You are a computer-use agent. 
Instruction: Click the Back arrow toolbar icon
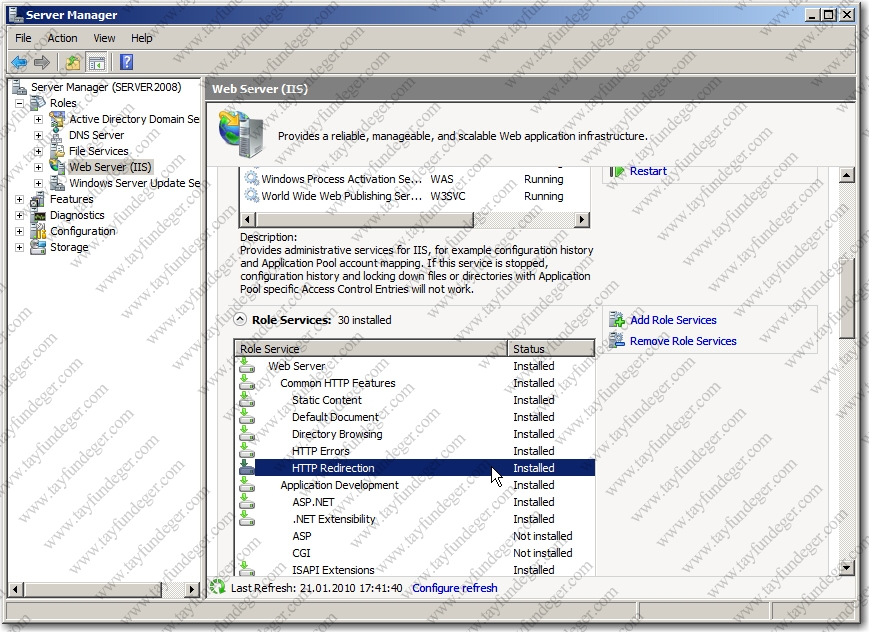pos(19,62)
